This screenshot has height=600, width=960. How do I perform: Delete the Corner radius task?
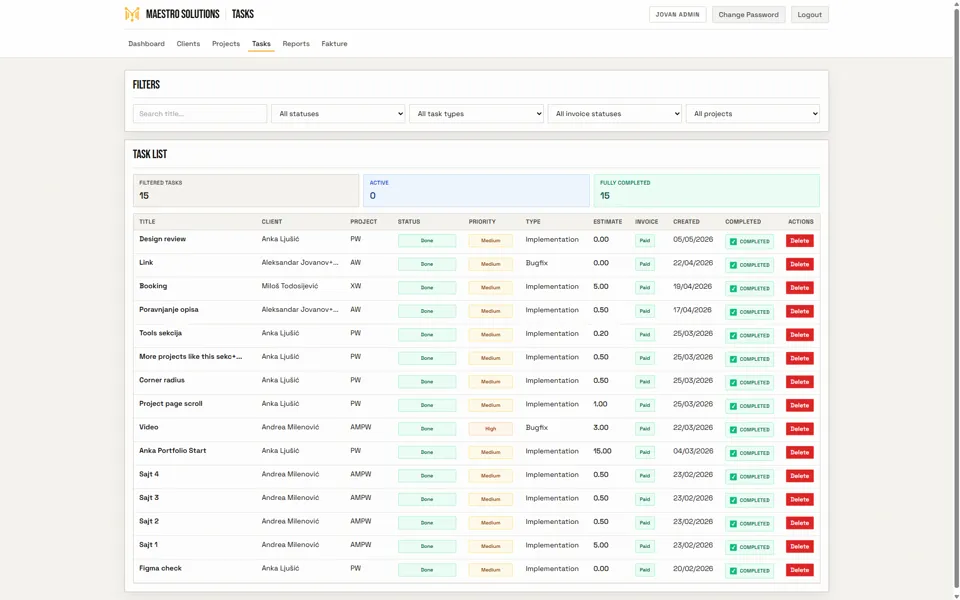[x=800, y=382]
